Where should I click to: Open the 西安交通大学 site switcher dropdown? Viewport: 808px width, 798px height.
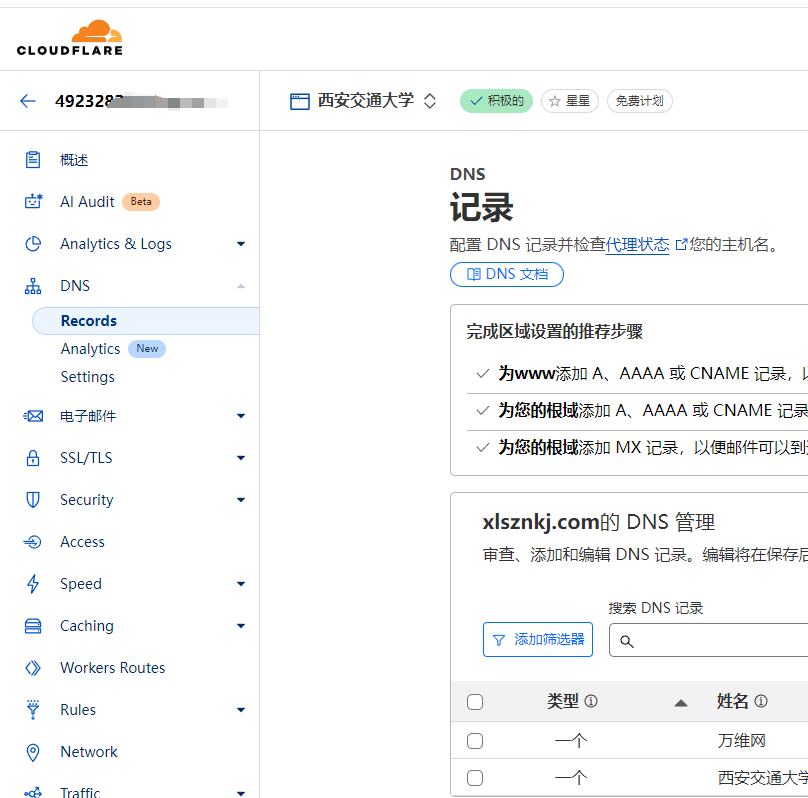(430, 101)
